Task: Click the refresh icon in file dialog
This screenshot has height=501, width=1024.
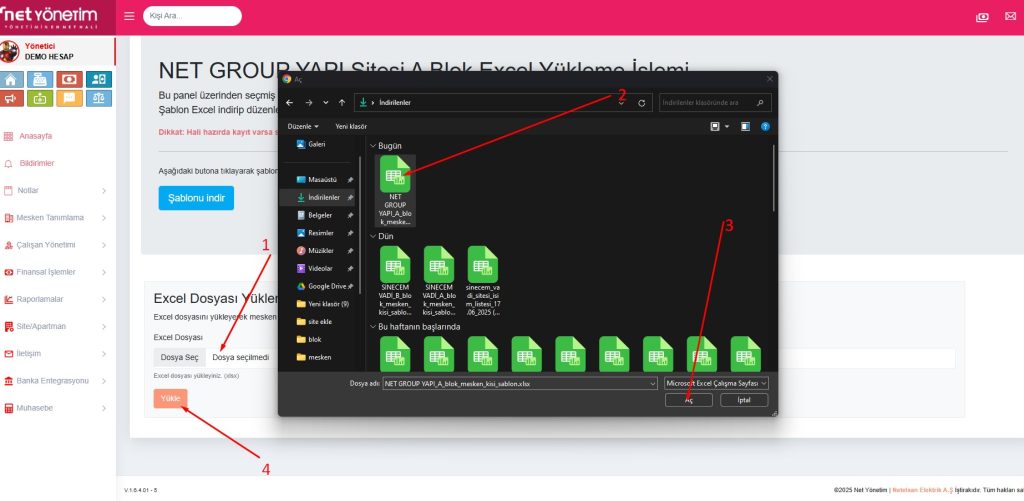Action: (641, 102)
